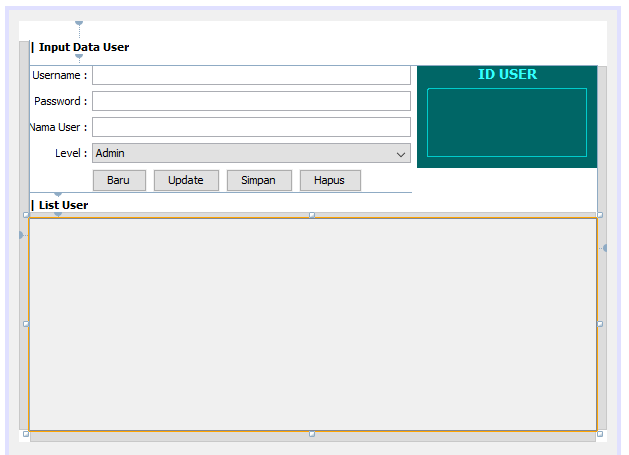Select the ID USER heading label
Viewport: 629px width, 455px height.
[x=507, y=74]
